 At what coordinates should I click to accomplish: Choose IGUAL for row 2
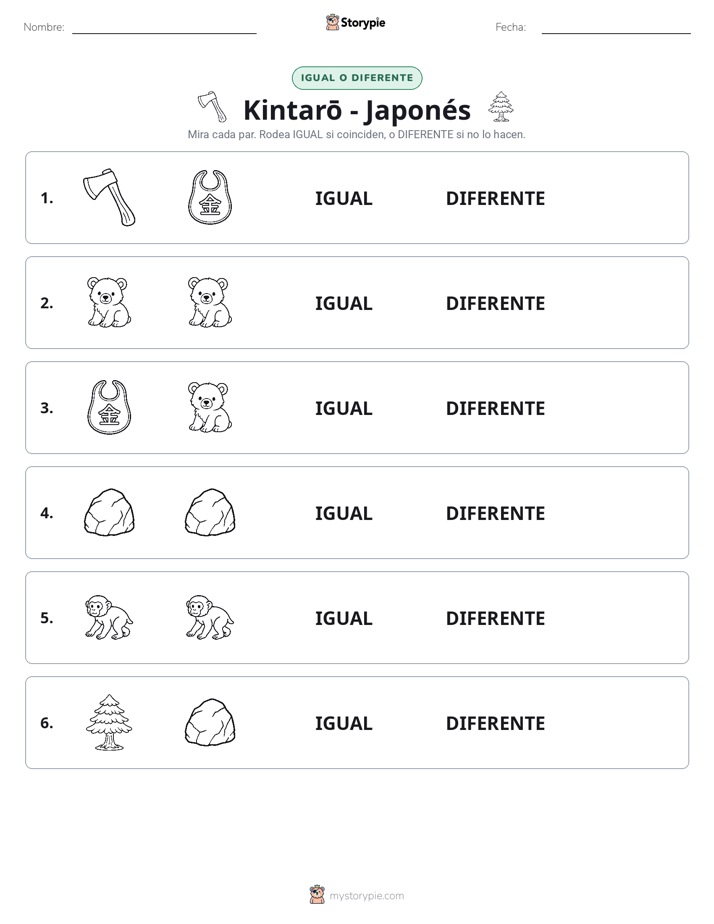click(x=343, y=303)
